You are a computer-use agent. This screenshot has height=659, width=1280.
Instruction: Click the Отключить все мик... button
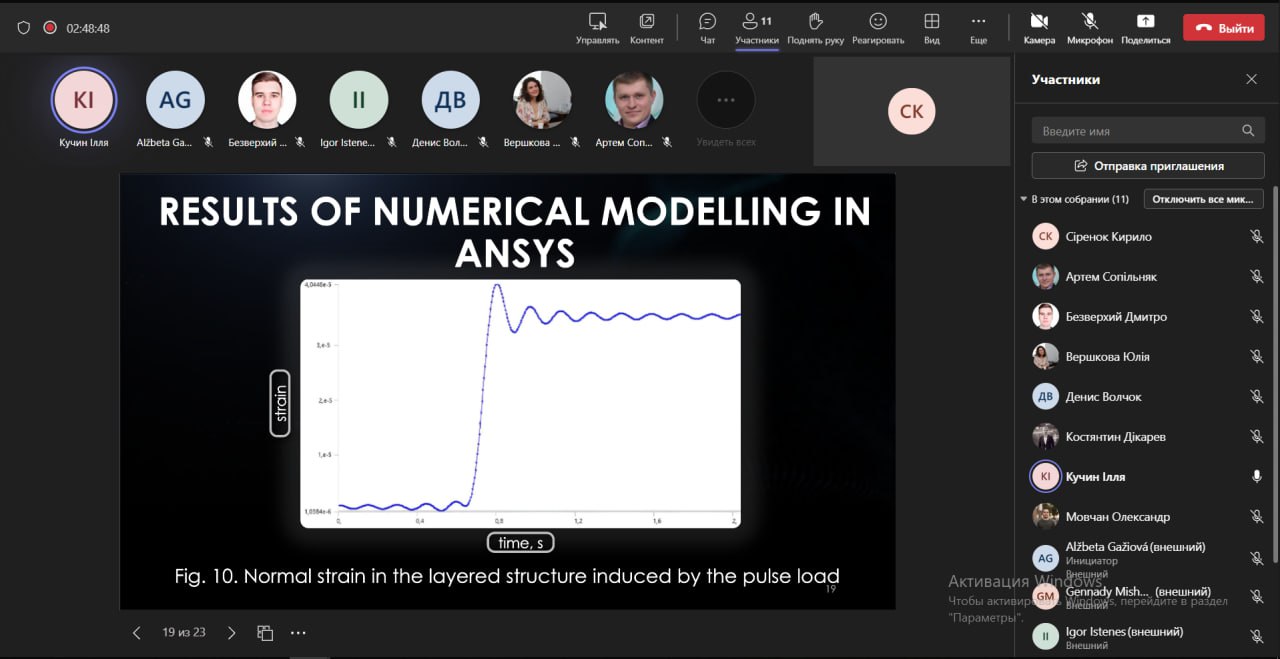point(1203,199)
